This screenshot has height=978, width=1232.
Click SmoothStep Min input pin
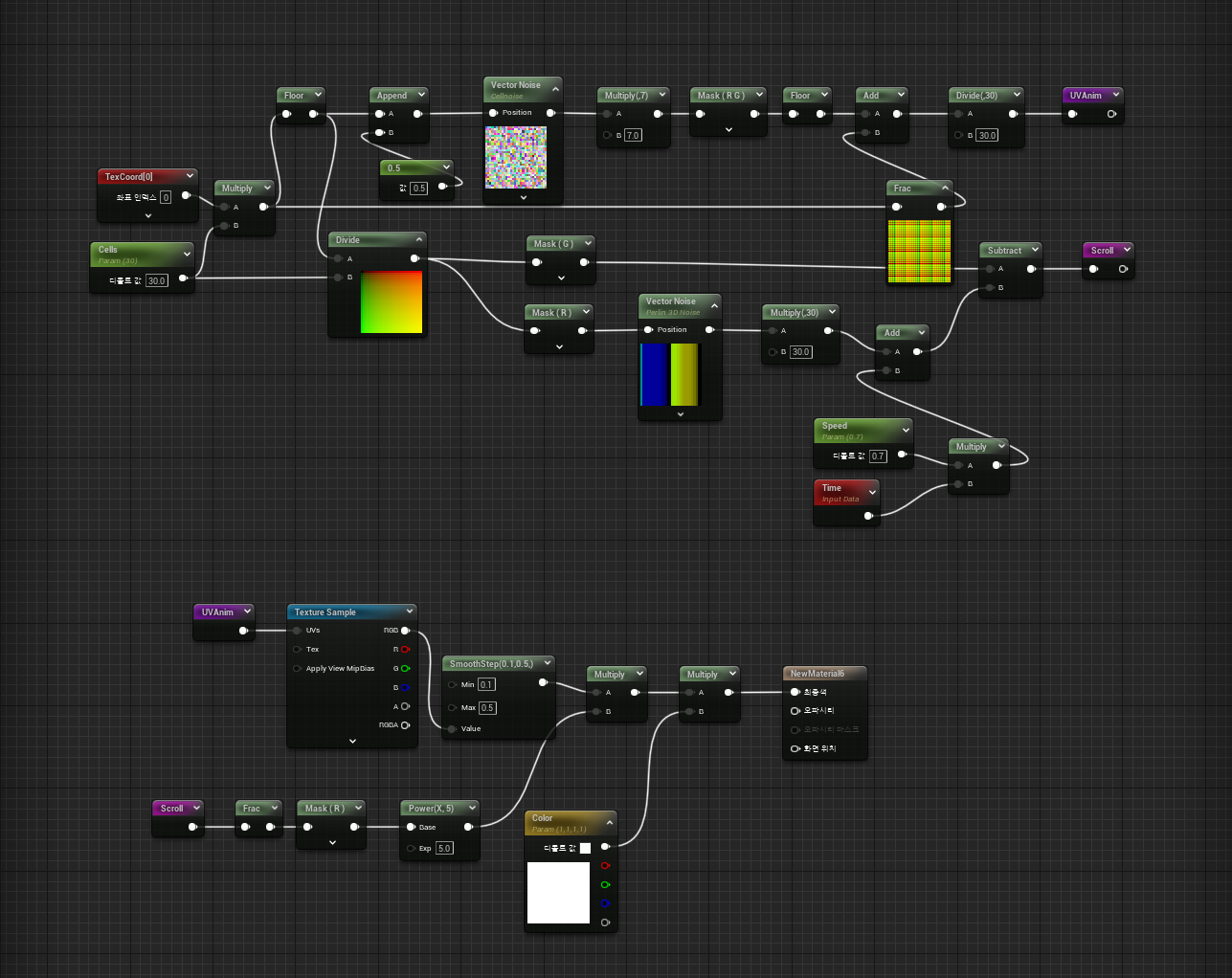point(452,685)
